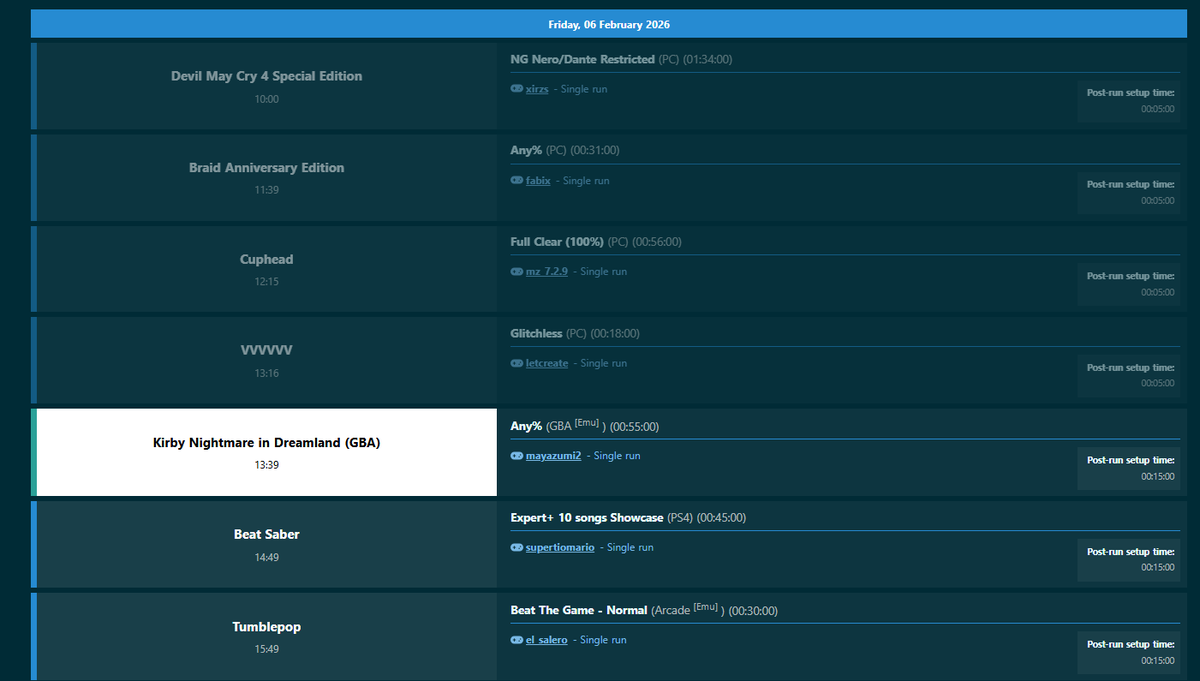1200x681 pixels.
Task: Select the VVVVVV game card
Action: click(264, 360)
